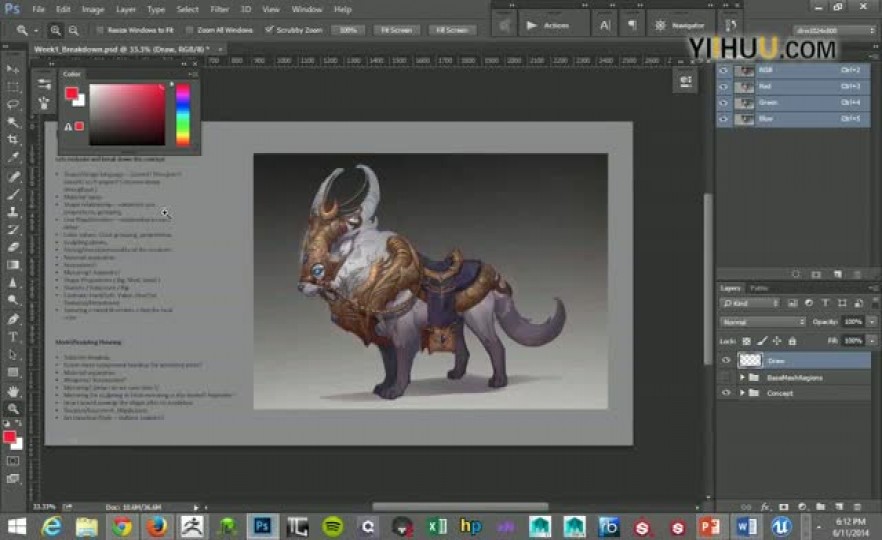Image resolution: width=882 pixels, height=540 pixels.
Task: Open the Image menu
Action: [x=93, y=10]
